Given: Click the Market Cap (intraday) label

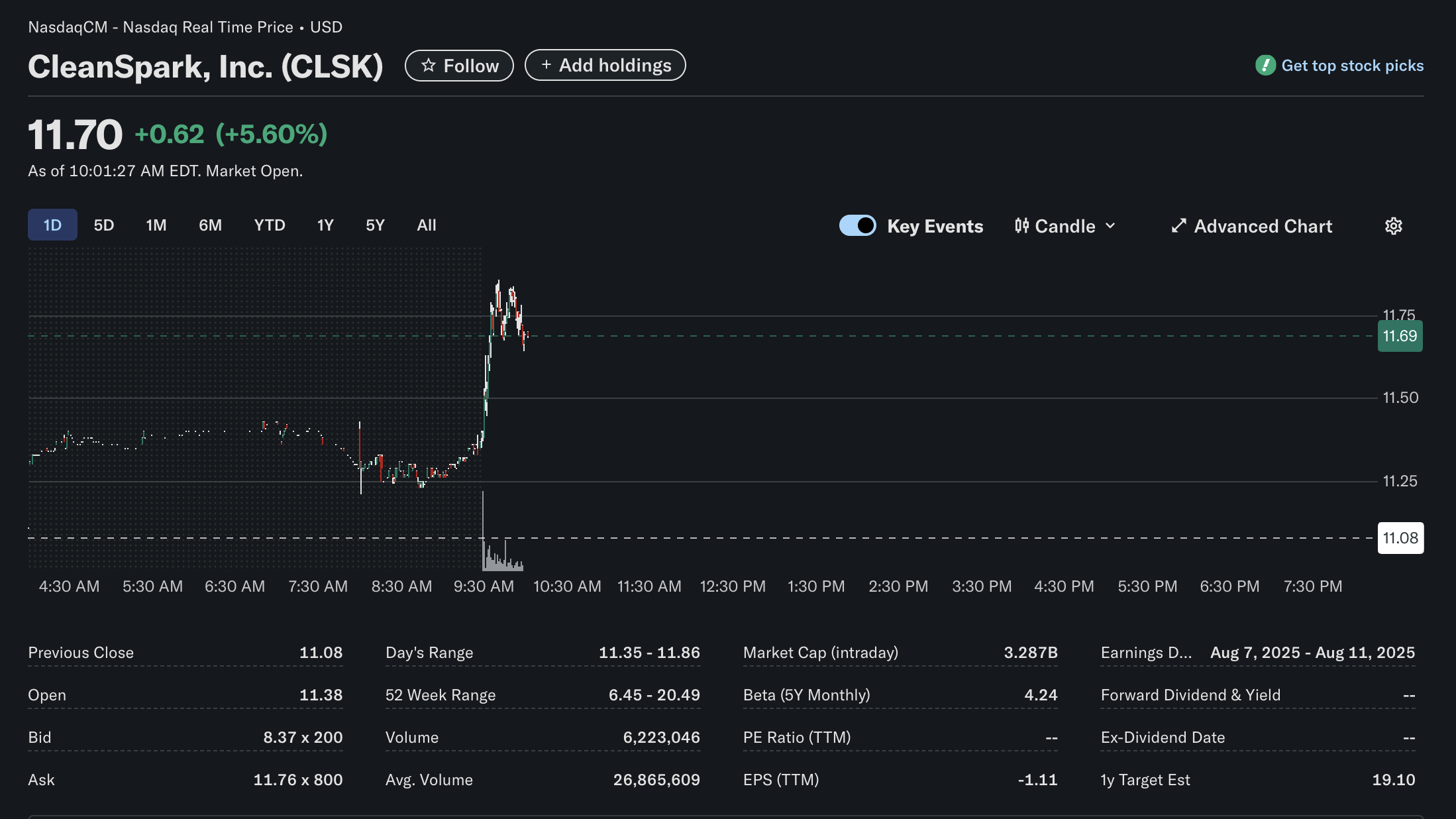Looking at the screenshot, I should pyautogui.click(x=821, y=653).
